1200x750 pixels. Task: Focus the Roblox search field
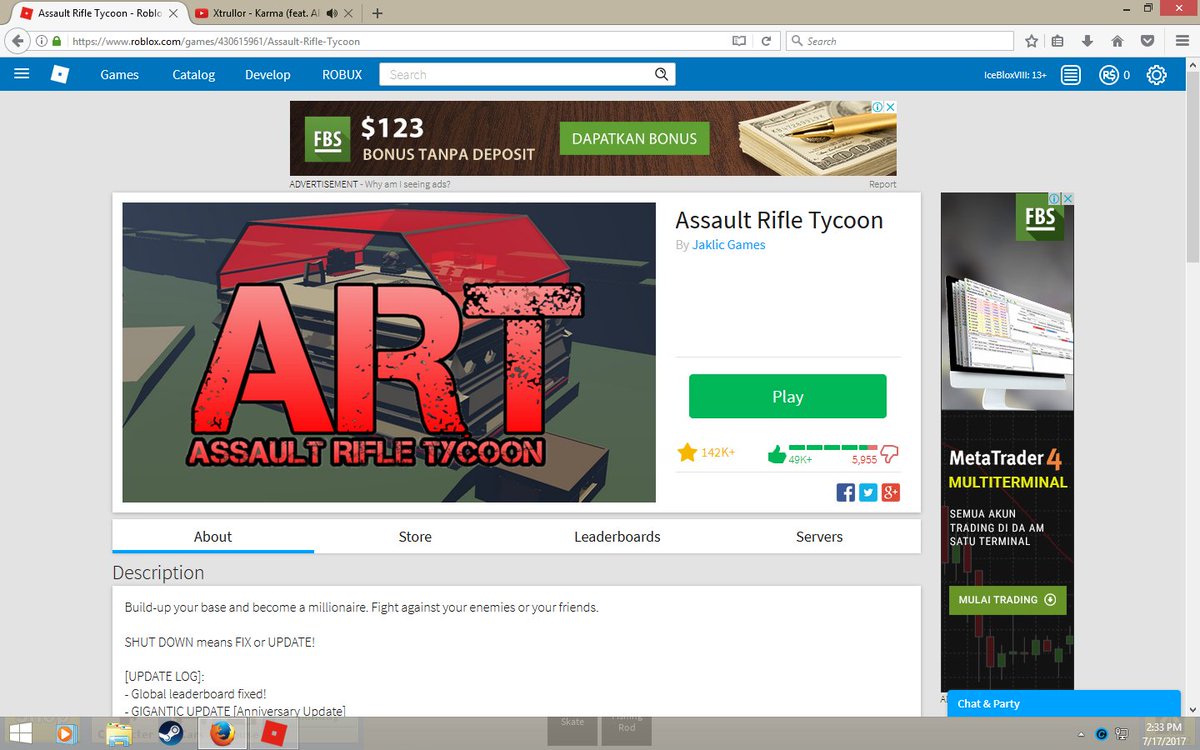point(516,74)
